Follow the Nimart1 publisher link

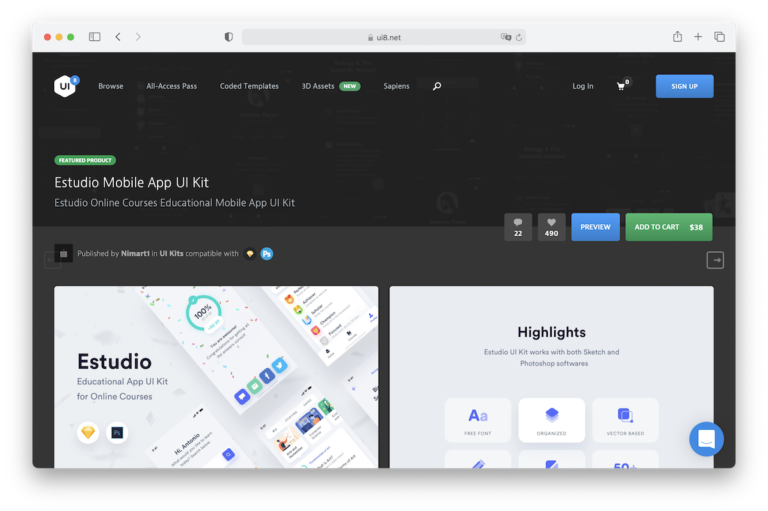(x=135, y=254)
